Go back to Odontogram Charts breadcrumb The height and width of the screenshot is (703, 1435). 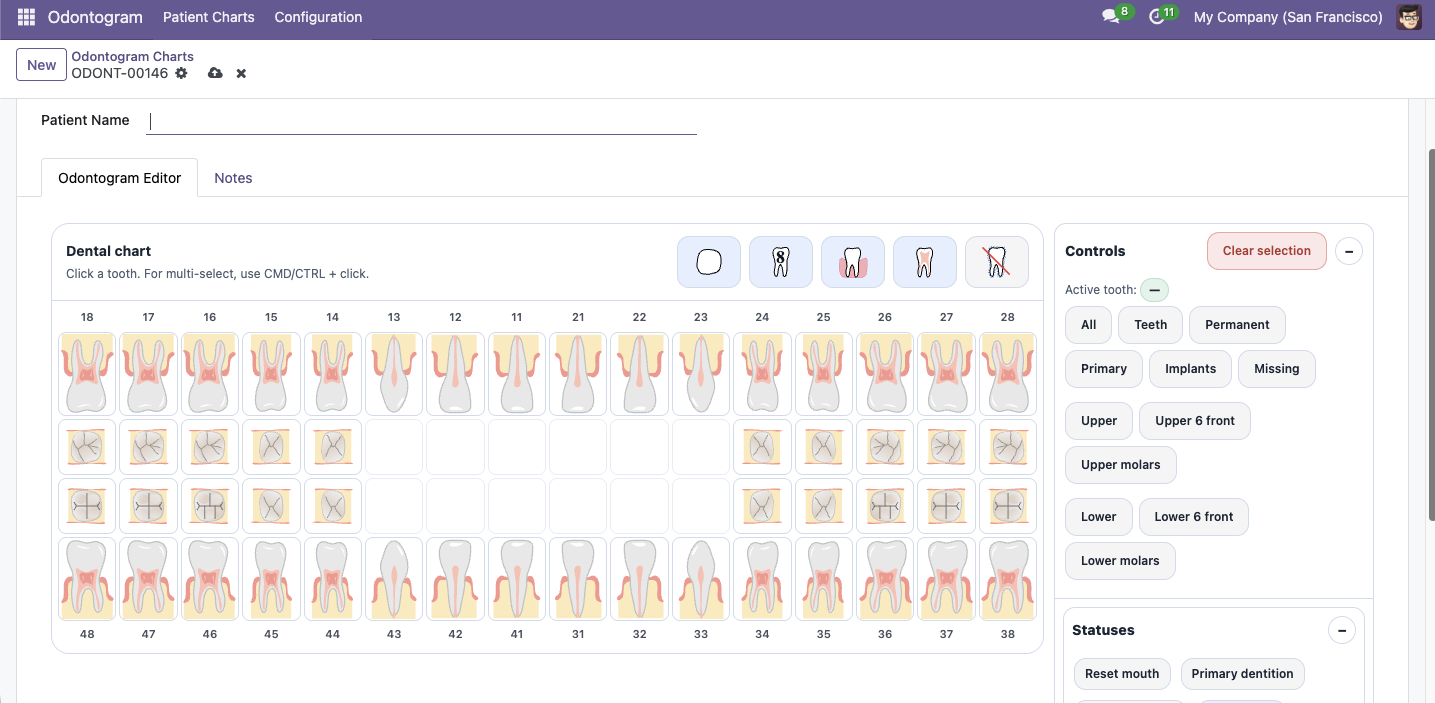point(132,56)
